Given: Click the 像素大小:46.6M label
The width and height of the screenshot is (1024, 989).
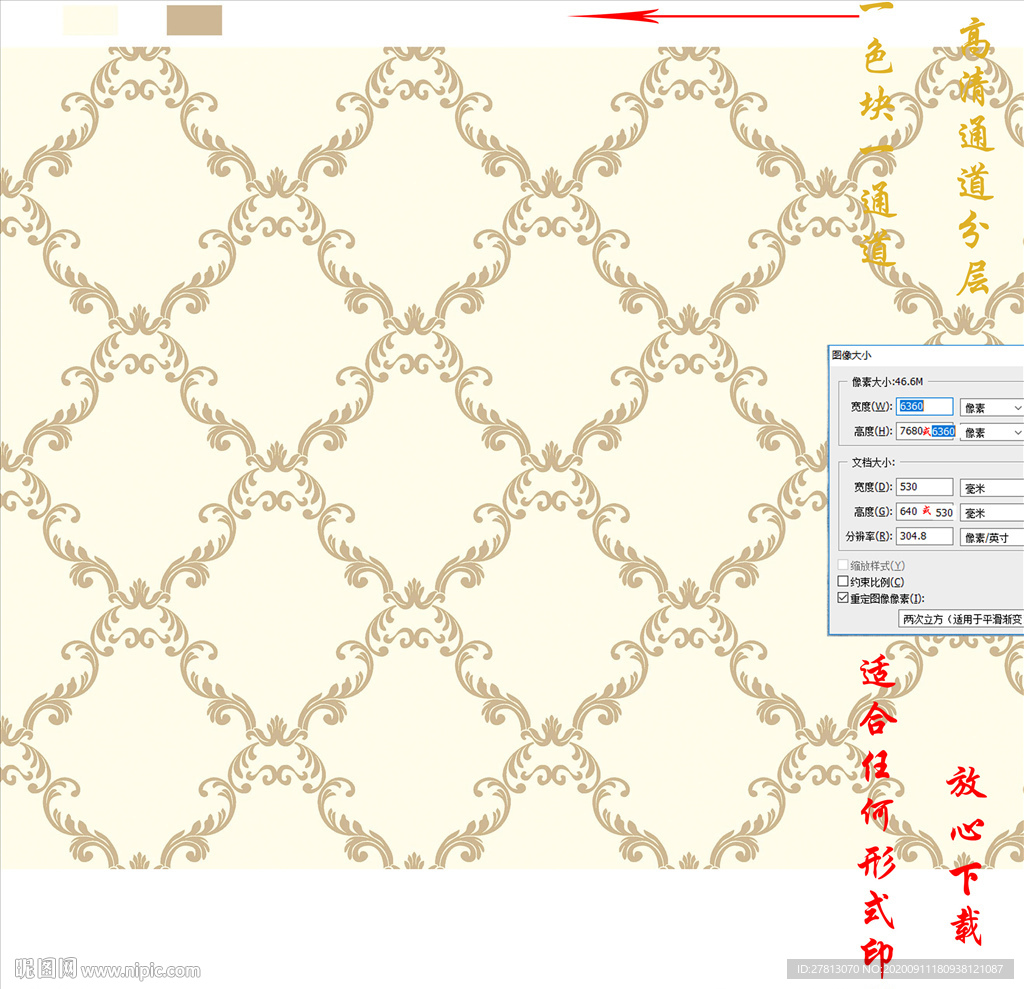Looking at the screenshot, I should click(x=887, y=381).
